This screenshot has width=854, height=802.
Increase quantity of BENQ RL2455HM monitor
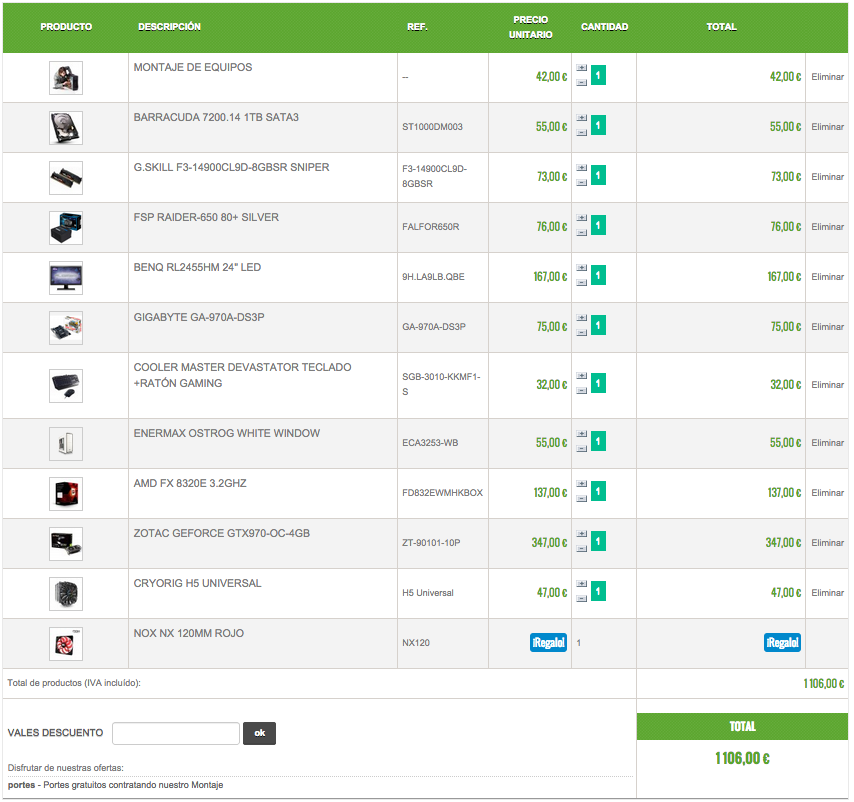[x=582, y=268]
